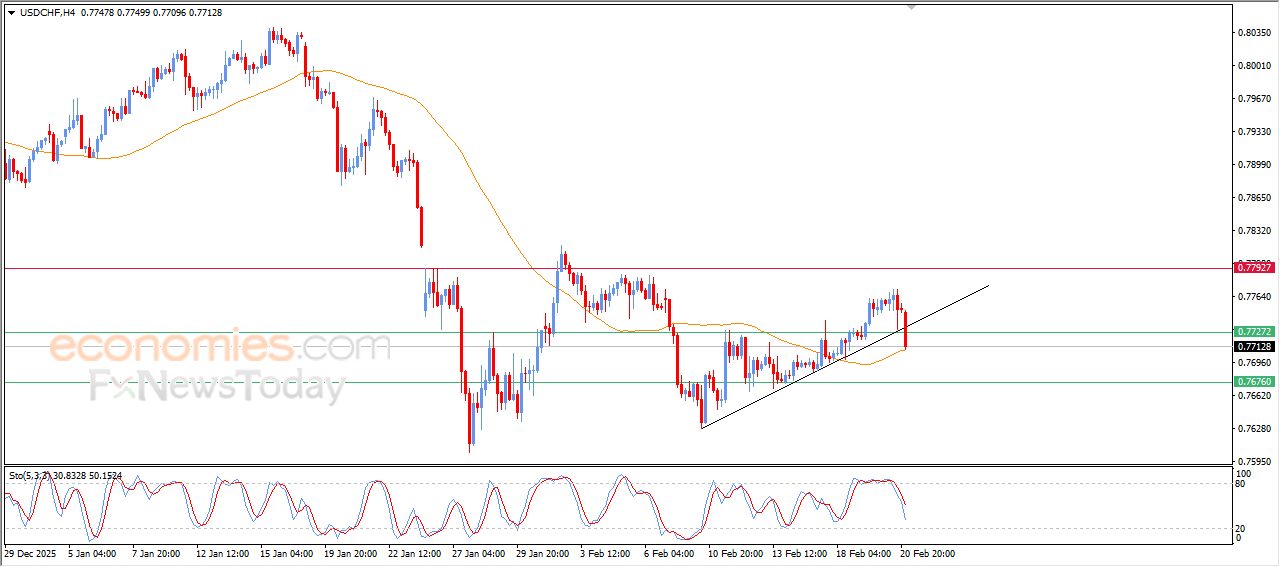1280x567 pixels.
Task: Select the green 0.77272 price label
Action: pyautogui.click(x=1254, y=331)
